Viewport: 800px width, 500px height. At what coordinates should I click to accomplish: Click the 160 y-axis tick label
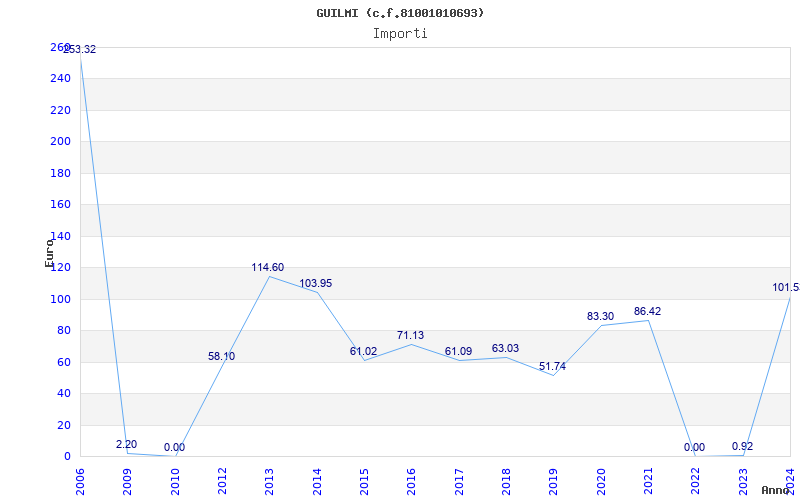[60, 205]
